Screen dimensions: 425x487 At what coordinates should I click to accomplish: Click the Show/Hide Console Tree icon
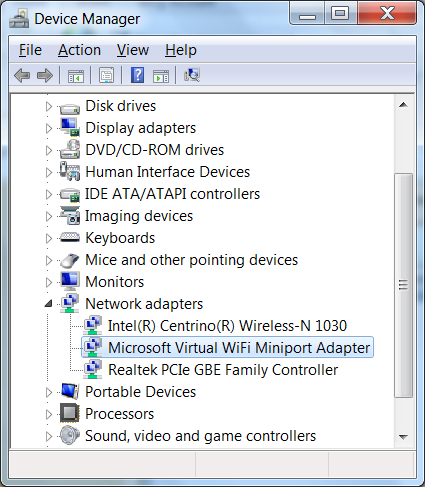76,75
